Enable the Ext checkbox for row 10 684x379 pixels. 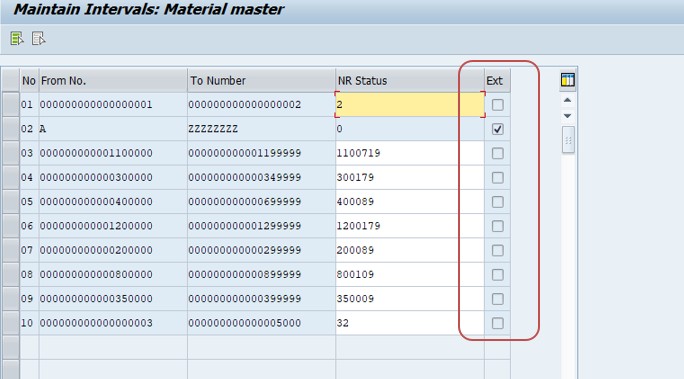pos(497,323)
